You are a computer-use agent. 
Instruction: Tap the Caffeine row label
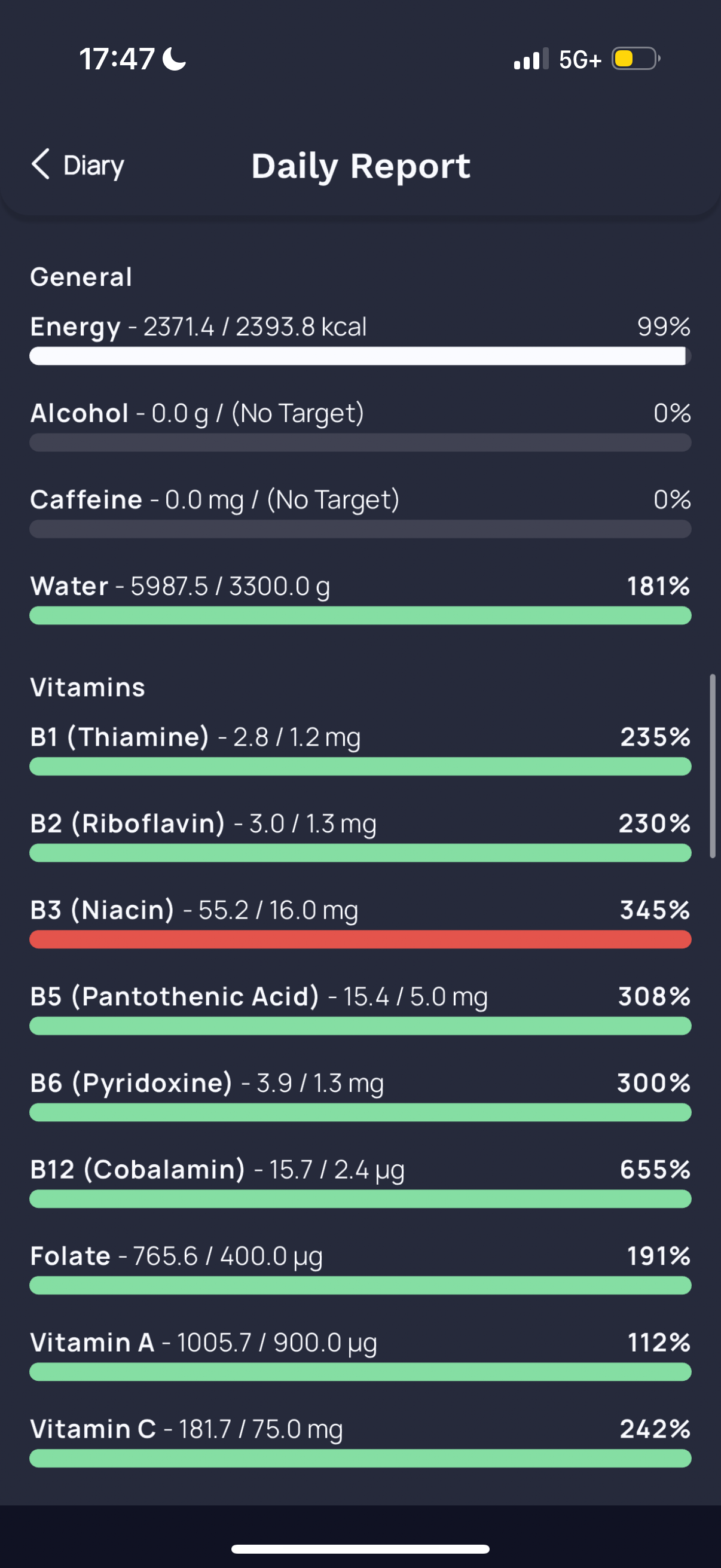tap(85, 500)
